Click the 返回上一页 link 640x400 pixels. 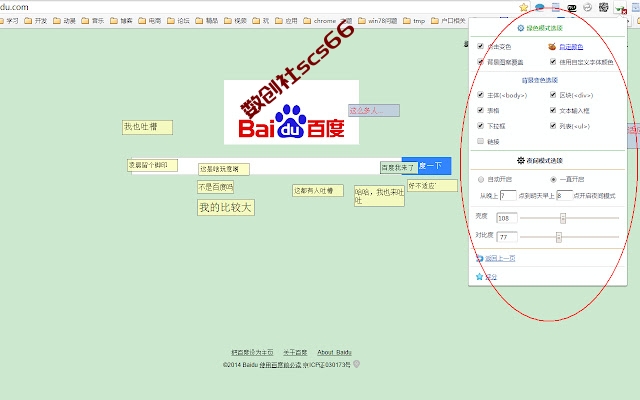500,258
